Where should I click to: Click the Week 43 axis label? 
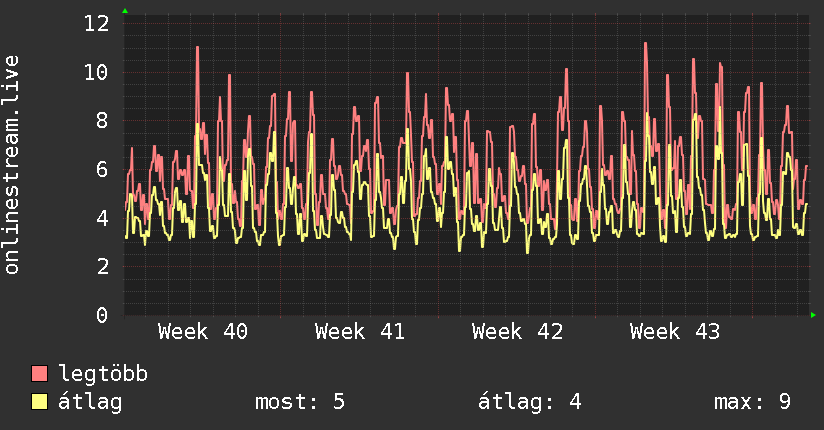(675, 332)
